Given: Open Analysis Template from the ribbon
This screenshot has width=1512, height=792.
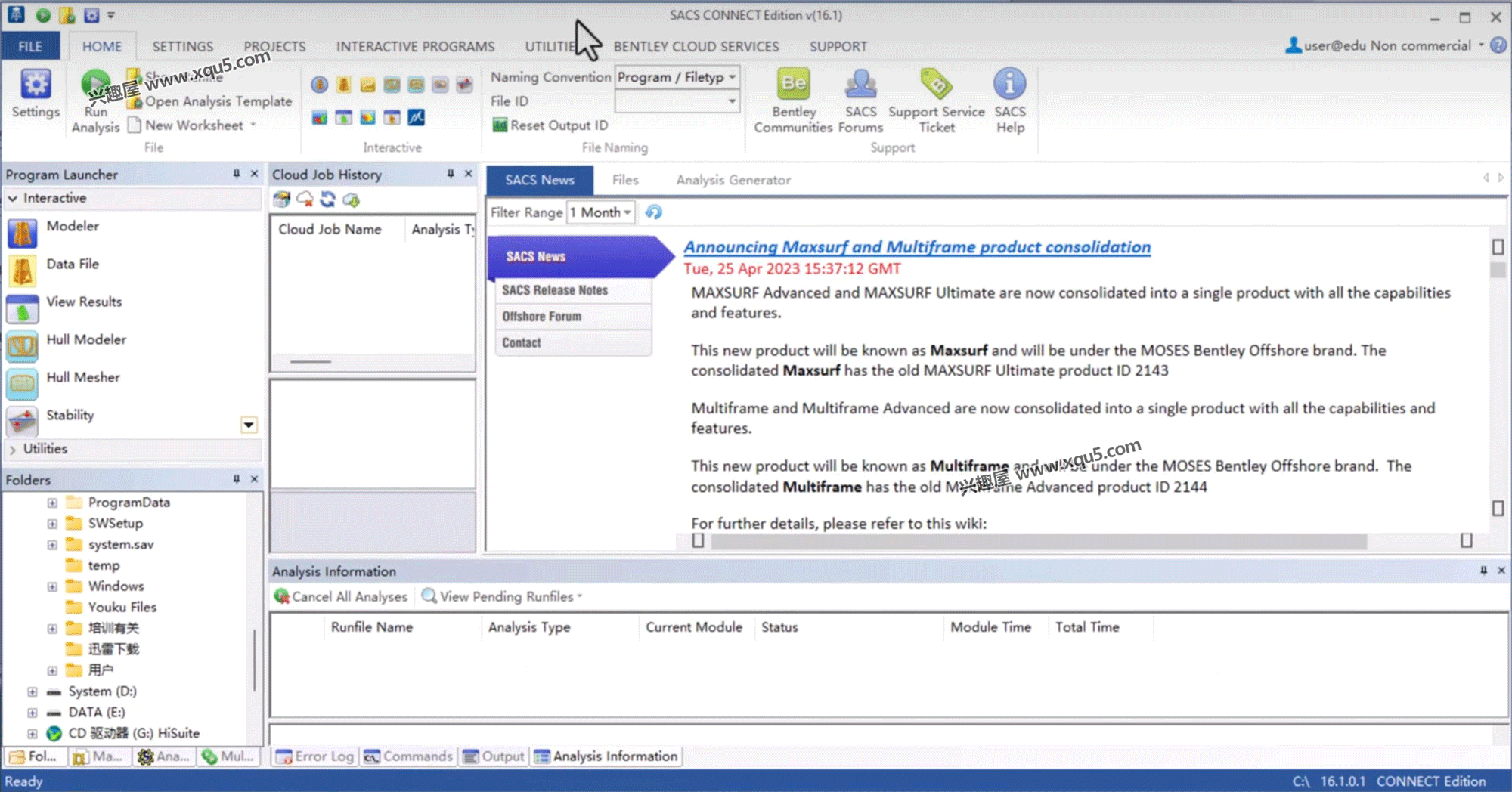Looking at the screenshot, I should pos(210,101).
